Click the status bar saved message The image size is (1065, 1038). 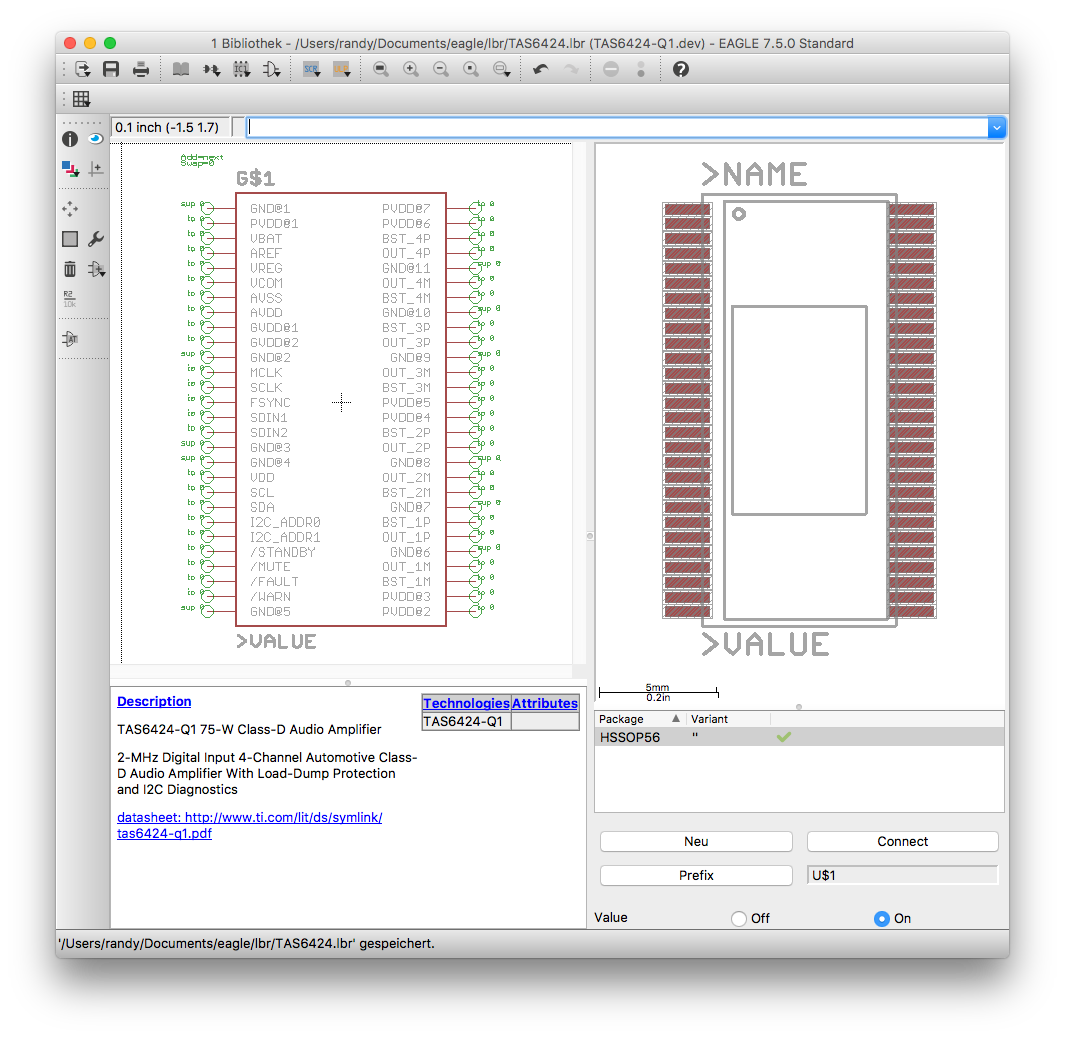pyautogui.click(x=246, y=944)
